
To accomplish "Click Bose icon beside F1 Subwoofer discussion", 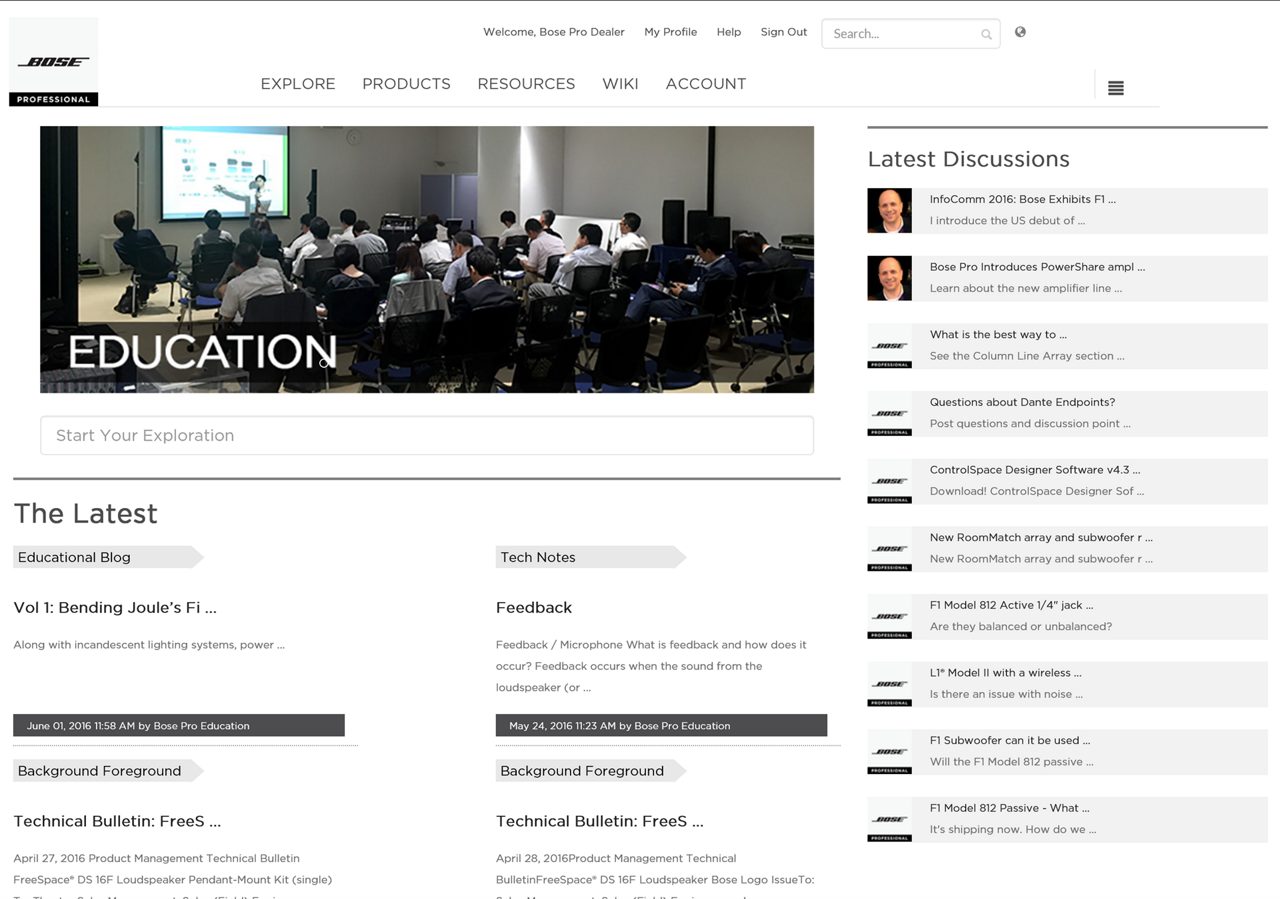I will (x=889, y=752).
